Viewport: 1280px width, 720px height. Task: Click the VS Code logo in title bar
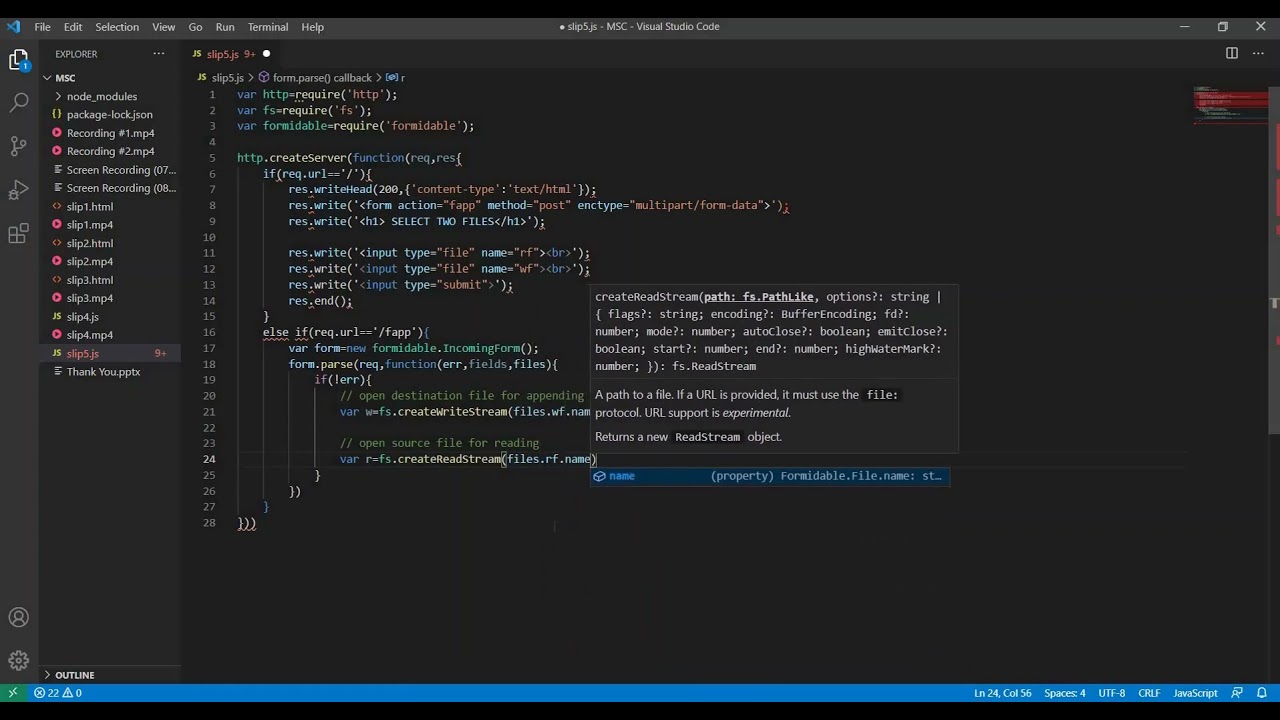pyautogui.click(x=13, y=27)
